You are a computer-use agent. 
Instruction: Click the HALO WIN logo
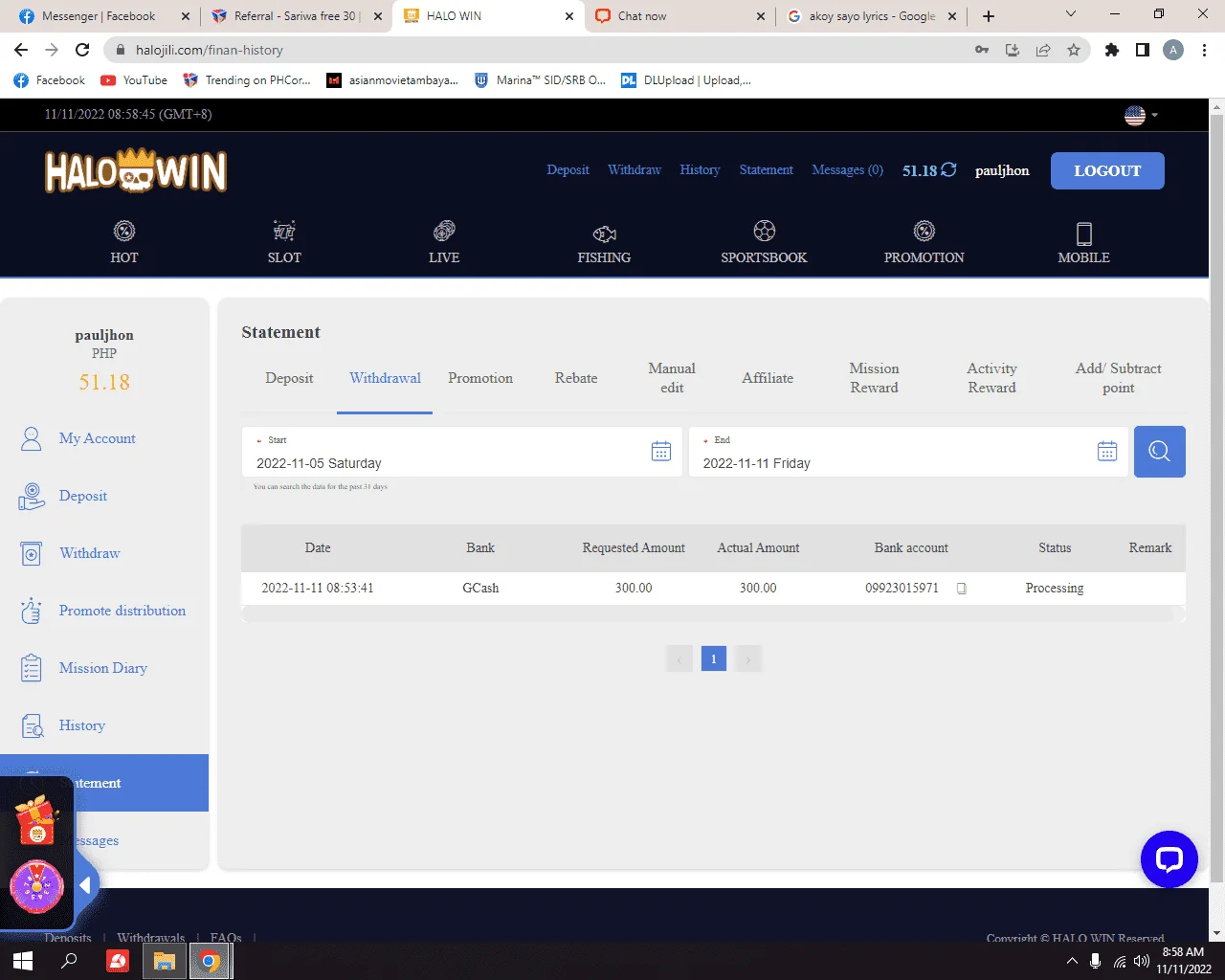click(136, 171)
